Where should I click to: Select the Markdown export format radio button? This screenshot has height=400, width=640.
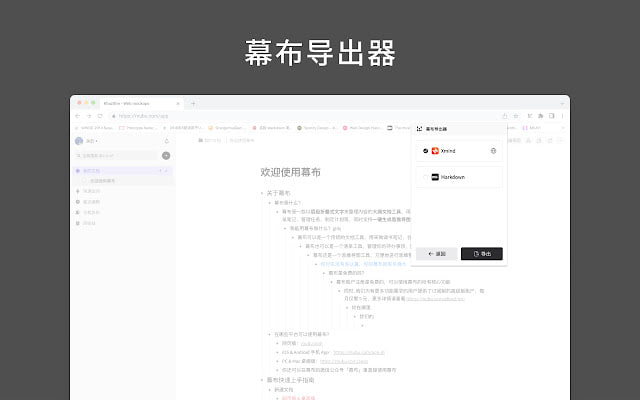tap(426, 177)
